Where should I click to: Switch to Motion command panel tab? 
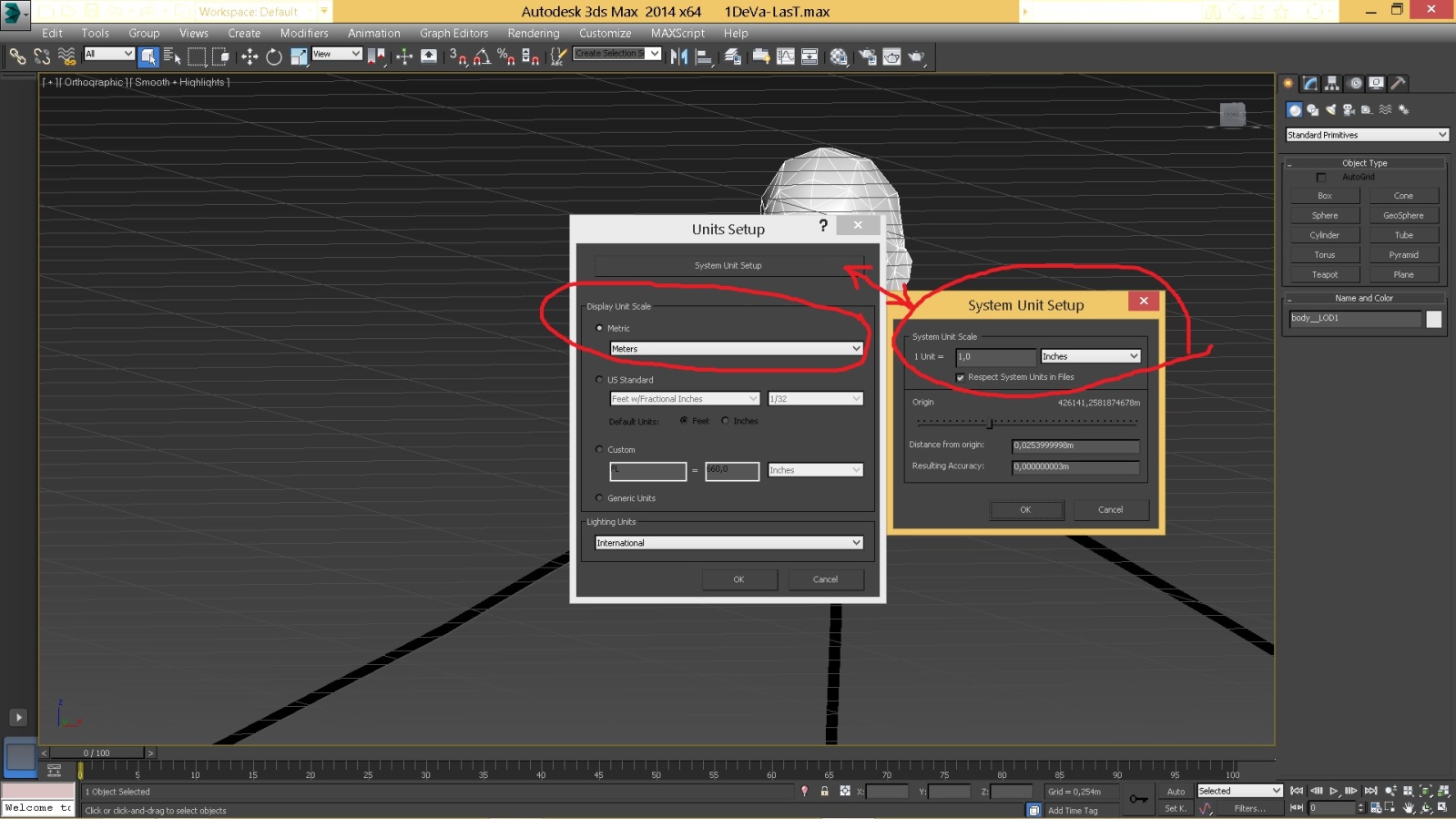[1355, 83]
